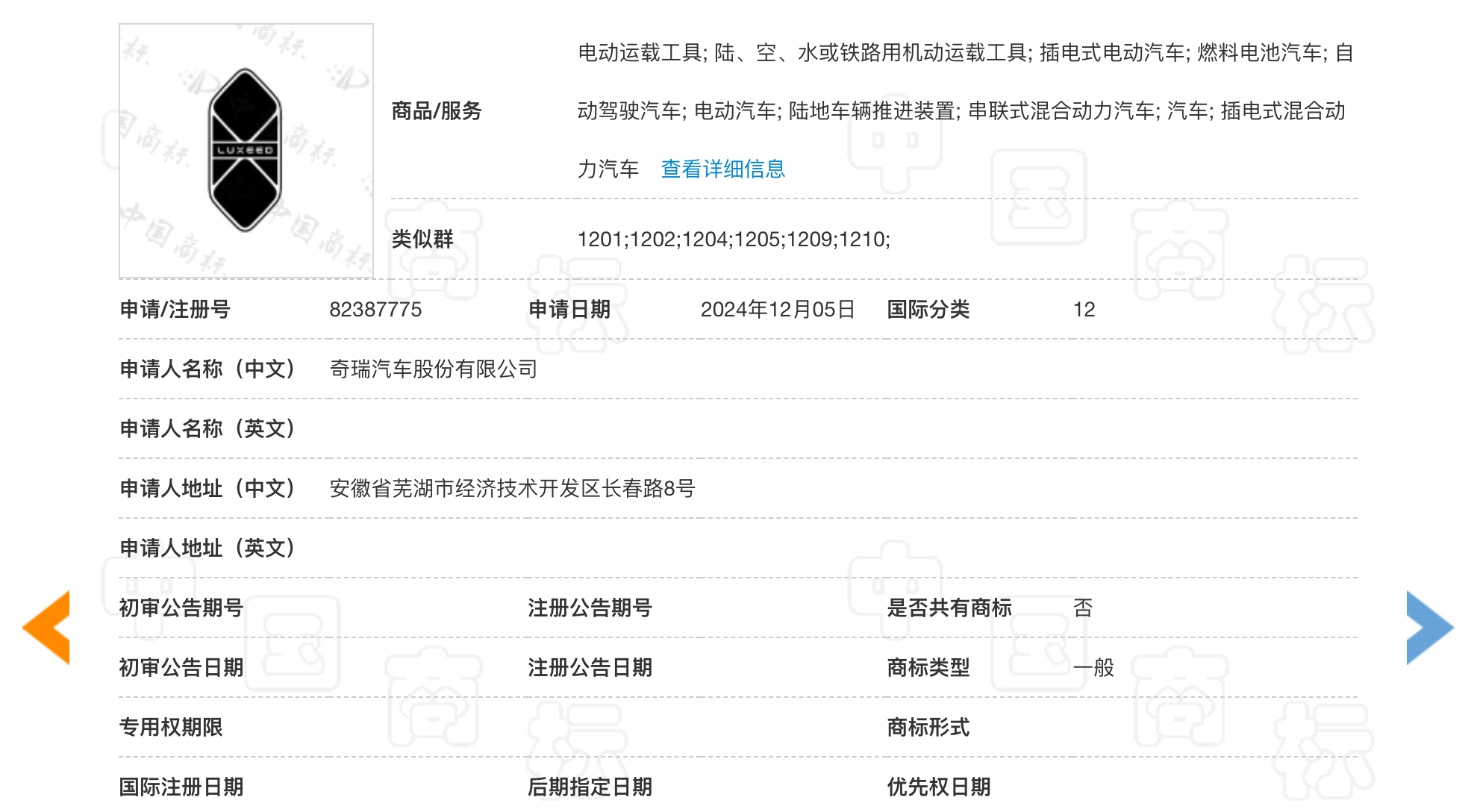This screenshot has height=812, width=1474.
Task: Select international class value 12
Action: pyautogui.click(x=1084, y=310)
